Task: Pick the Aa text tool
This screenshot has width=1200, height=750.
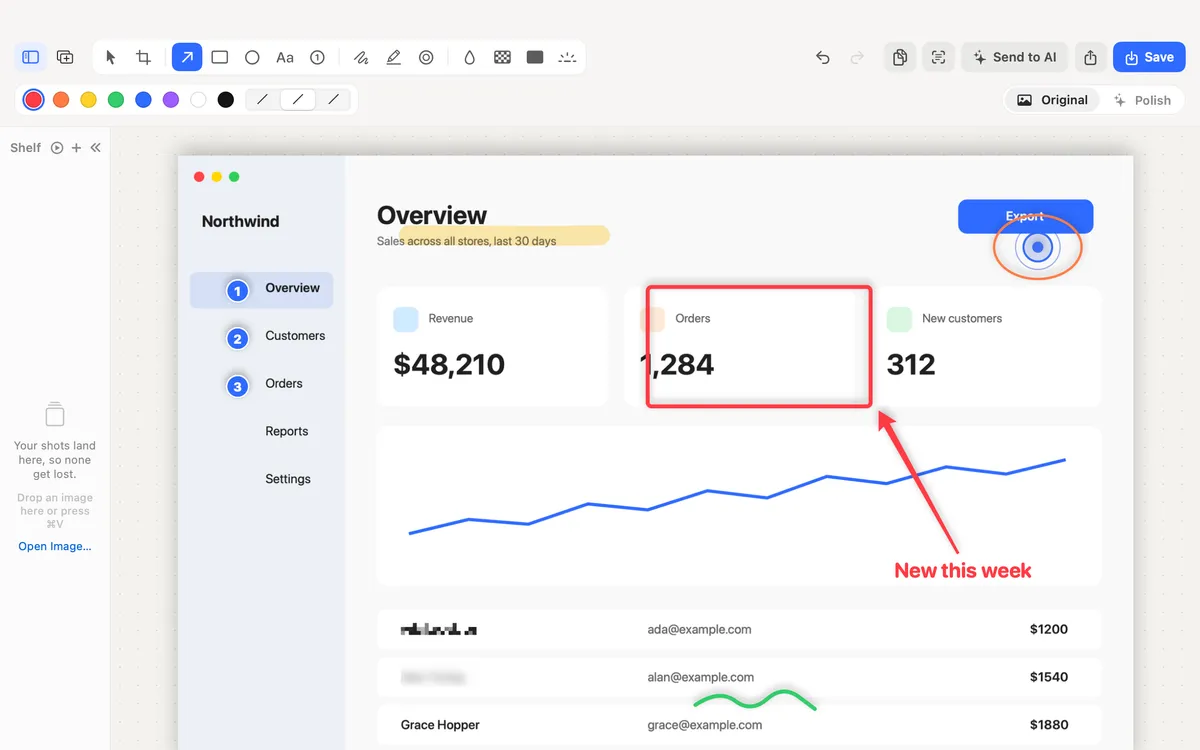Action: coord(285,57)
